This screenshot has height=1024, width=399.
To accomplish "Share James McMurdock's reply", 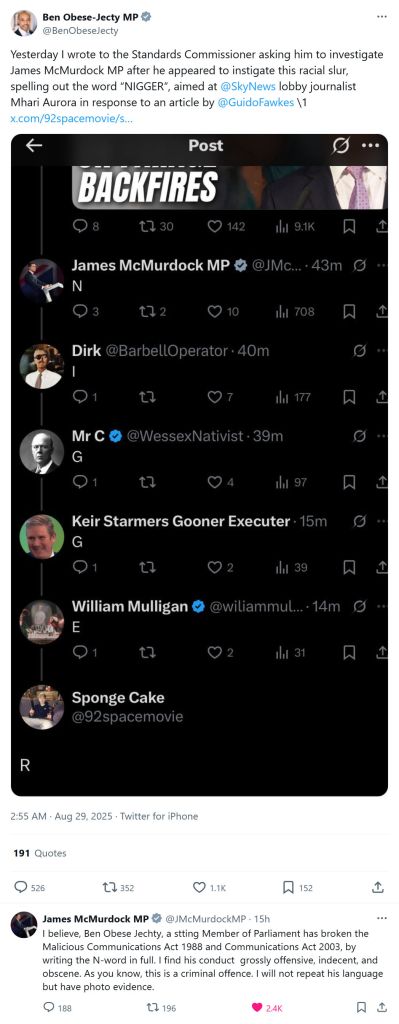I will point(380,1008).
